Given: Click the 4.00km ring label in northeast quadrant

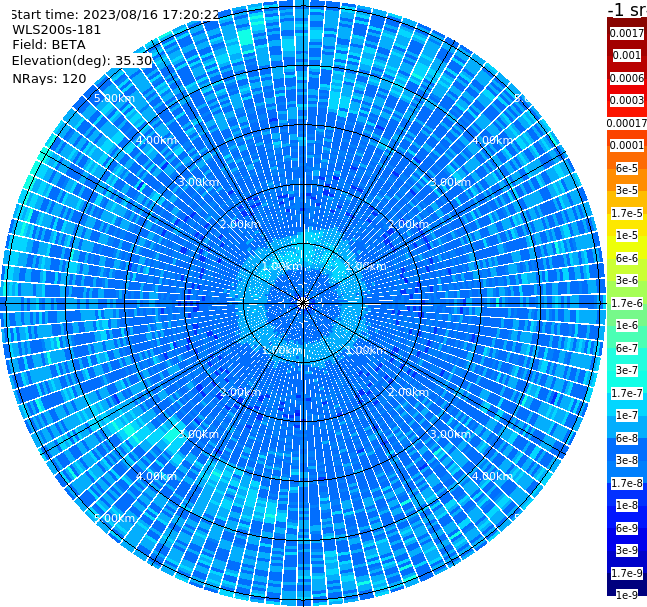Looking at the screenshot, I should [492, 140].
